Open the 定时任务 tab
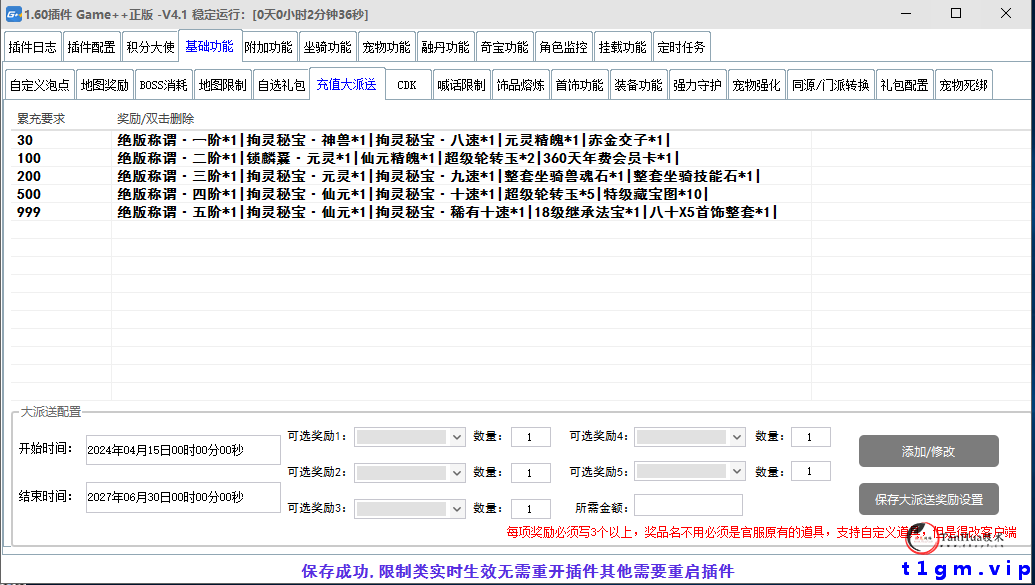1035x585 pixels. point(682,45)
